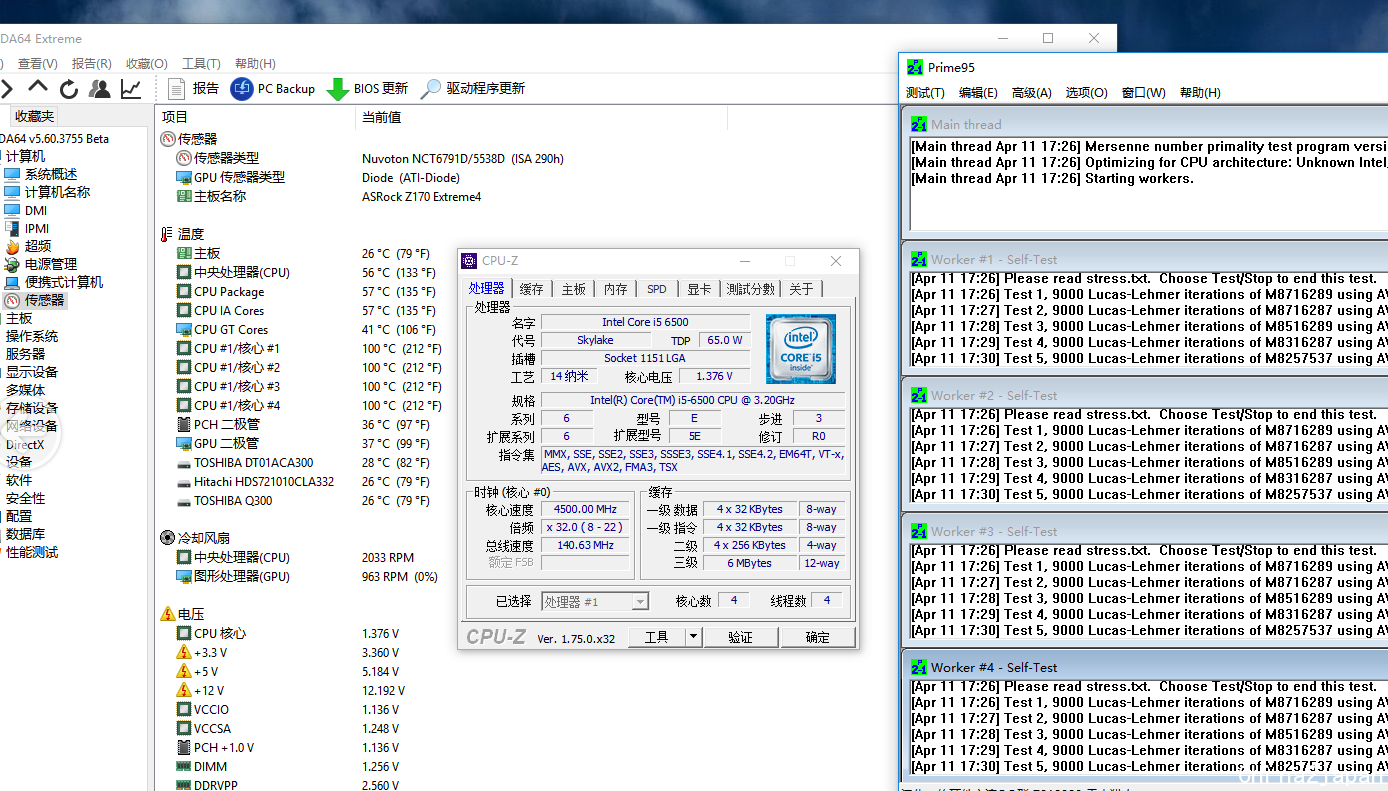
Task: Click the CPU-Z 验证 button
Action: tap(741, 637)
